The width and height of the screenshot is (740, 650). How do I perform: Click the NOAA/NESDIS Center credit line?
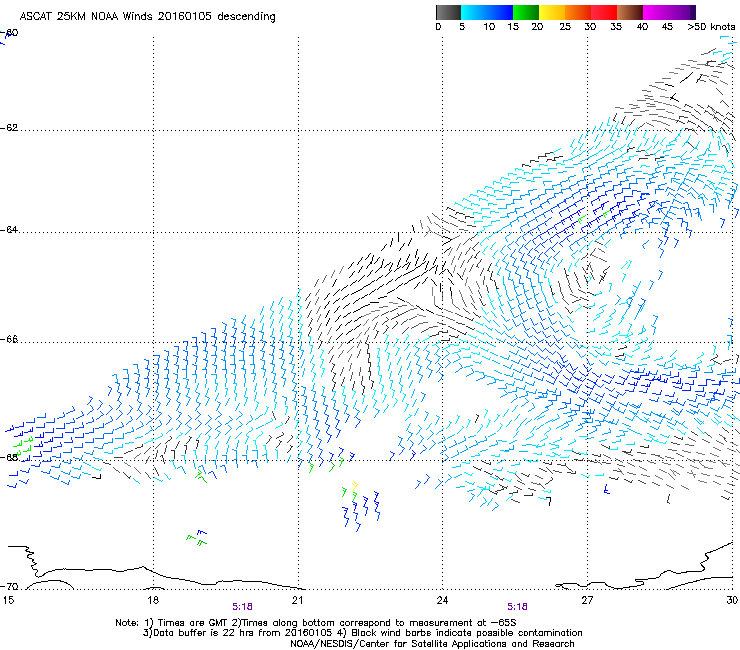coord(432,644)
